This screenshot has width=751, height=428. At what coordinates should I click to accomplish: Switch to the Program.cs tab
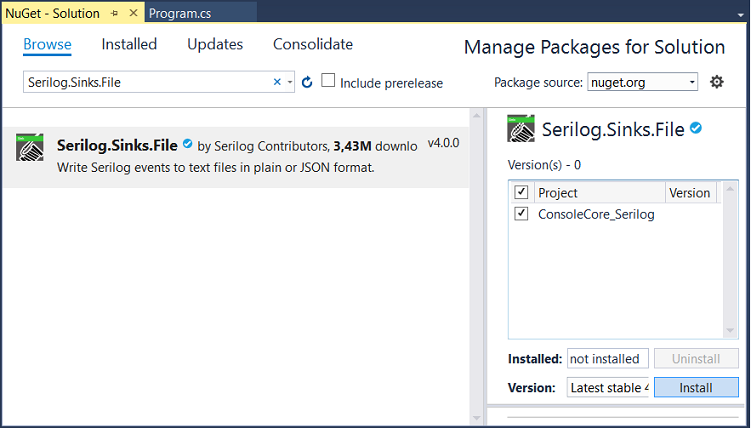180,13
